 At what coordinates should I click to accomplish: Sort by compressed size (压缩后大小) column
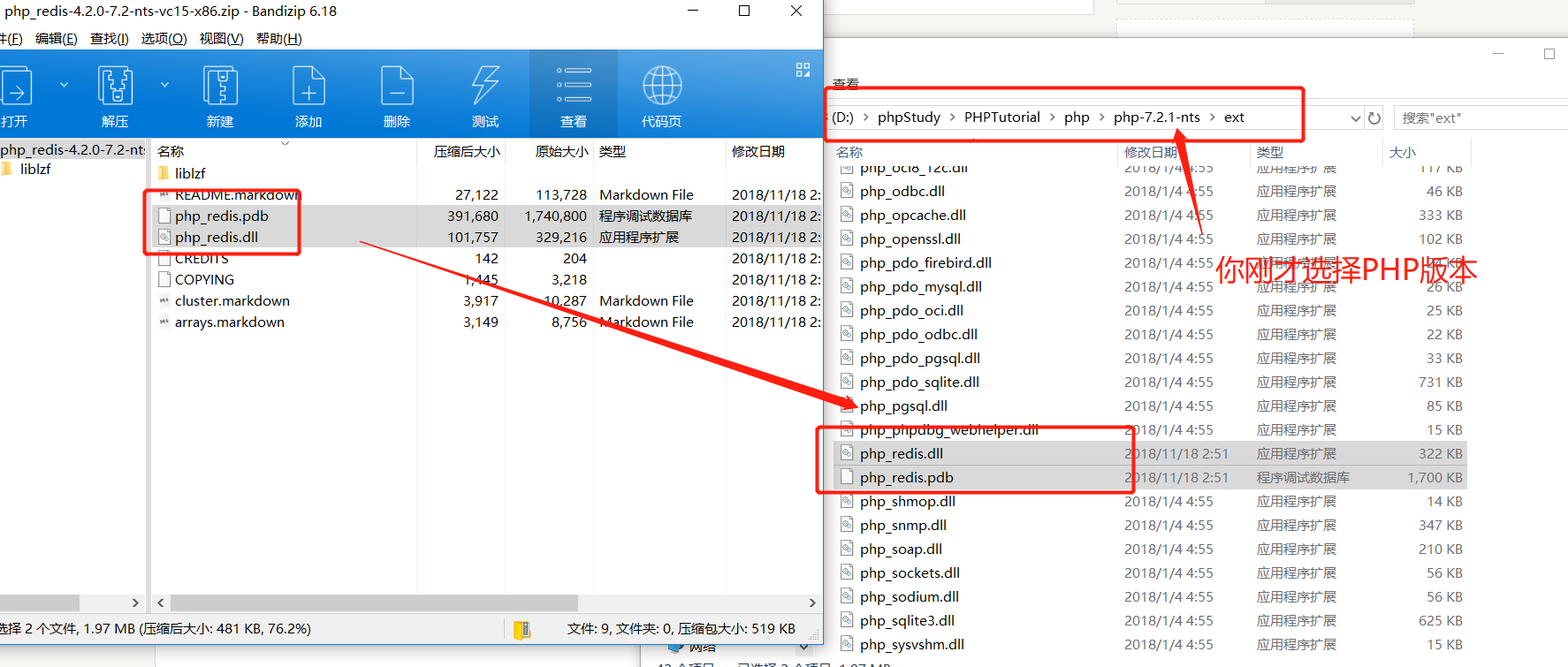467,151
